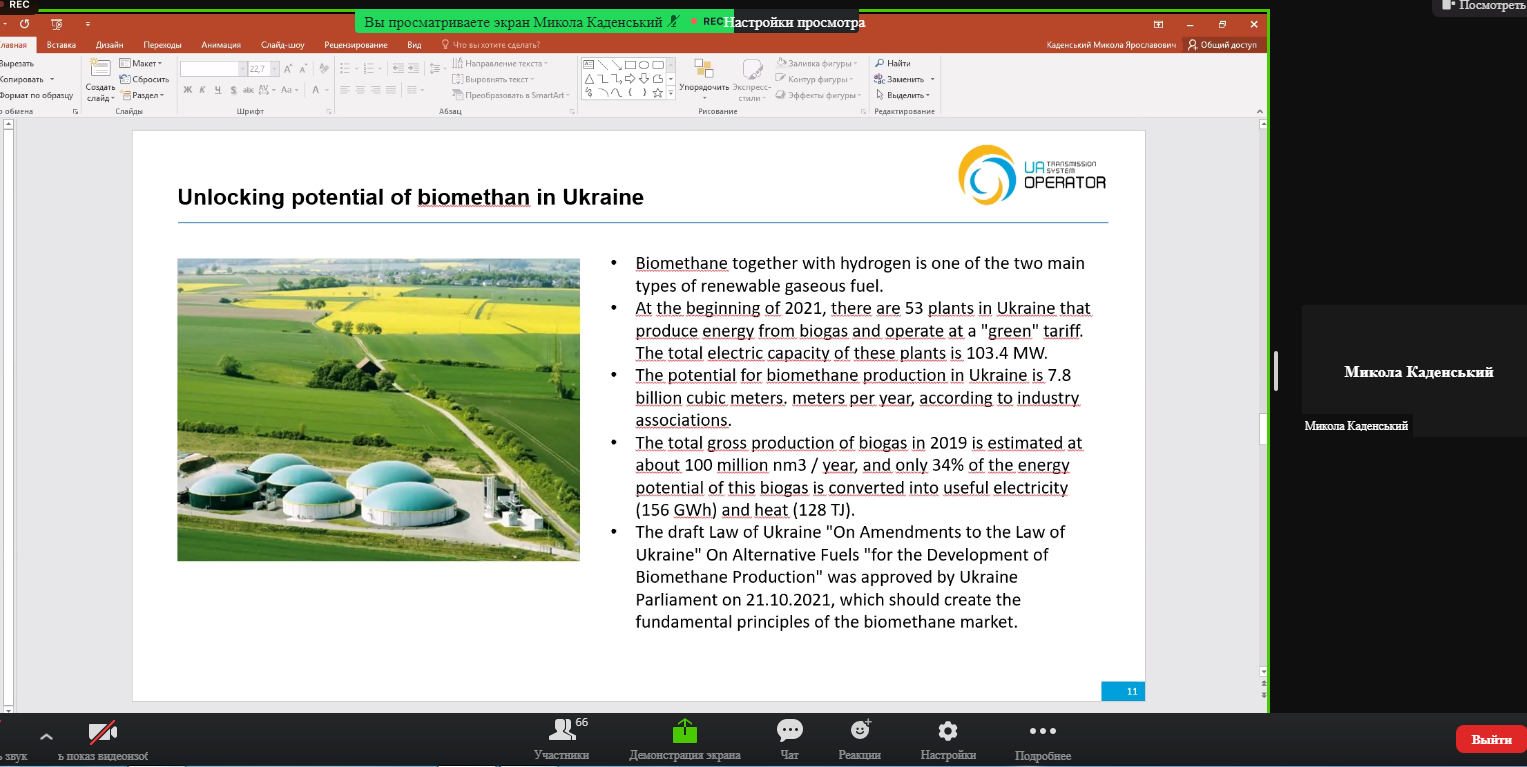
Task: Toggle the video camera on or off
Action: pyautogui.click(x=103, y=733)
